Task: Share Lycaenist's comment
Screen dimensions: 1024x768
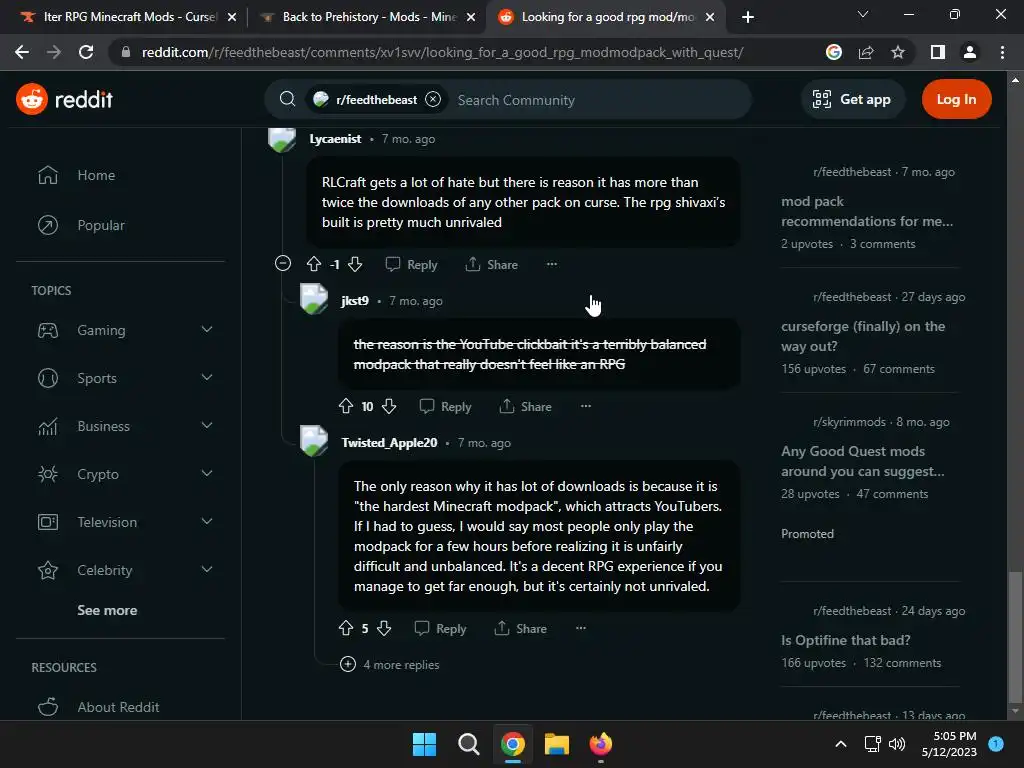Action: (492, 264)
